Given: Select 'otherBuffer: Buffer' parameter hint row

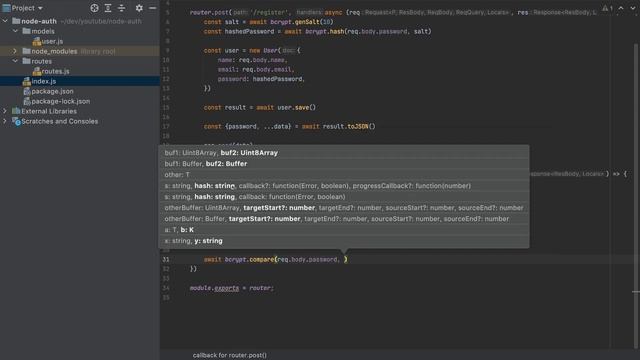Looking at the screenshot, I should pyautogui.click(x=344, y=219).
